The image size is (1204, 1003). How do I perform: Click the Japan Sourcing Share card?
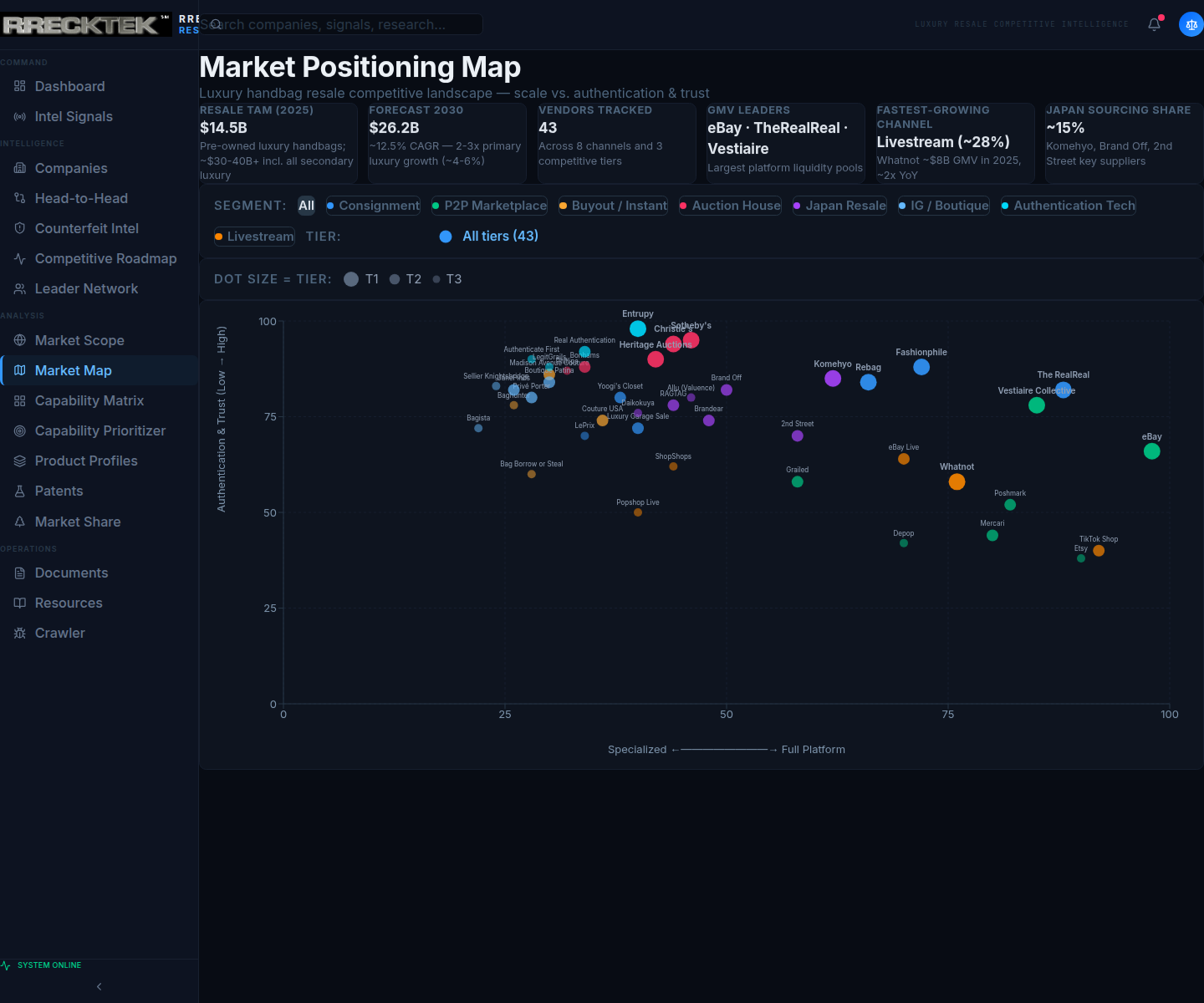pos(1125,143)
